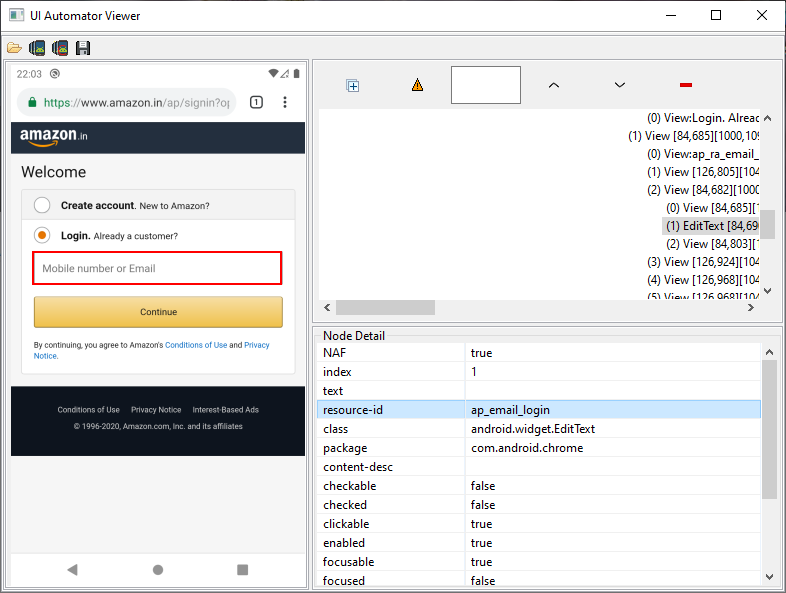Click the Mobile number or Email field
The image size is (786, 593).
click(157, 268)
